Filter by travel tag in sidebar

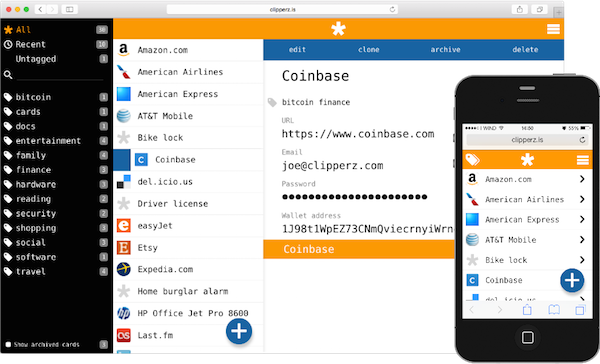[x=56, y=271]
